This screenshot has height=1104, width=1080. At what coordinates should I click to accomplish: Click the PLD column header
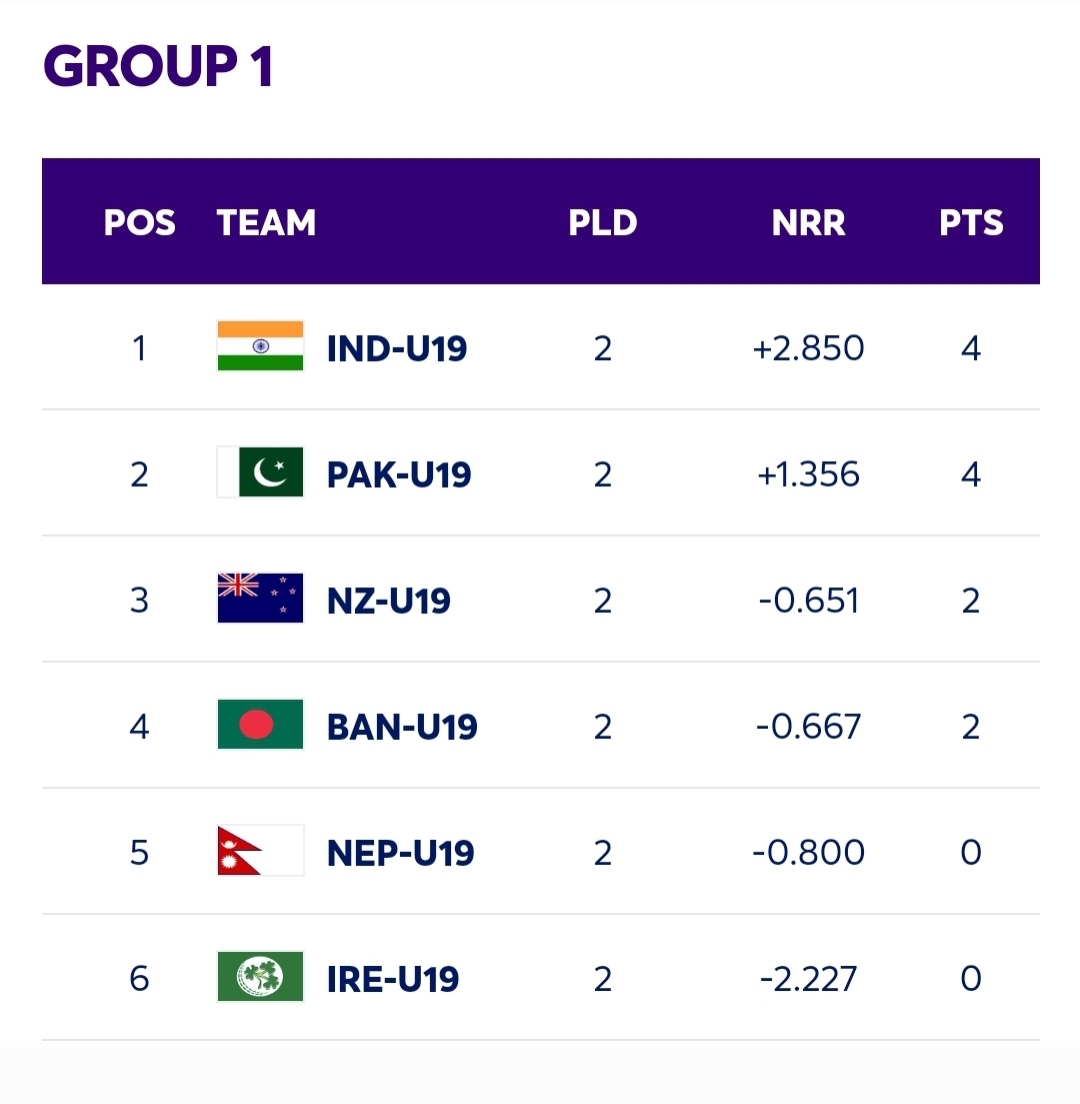pos(603,222)
